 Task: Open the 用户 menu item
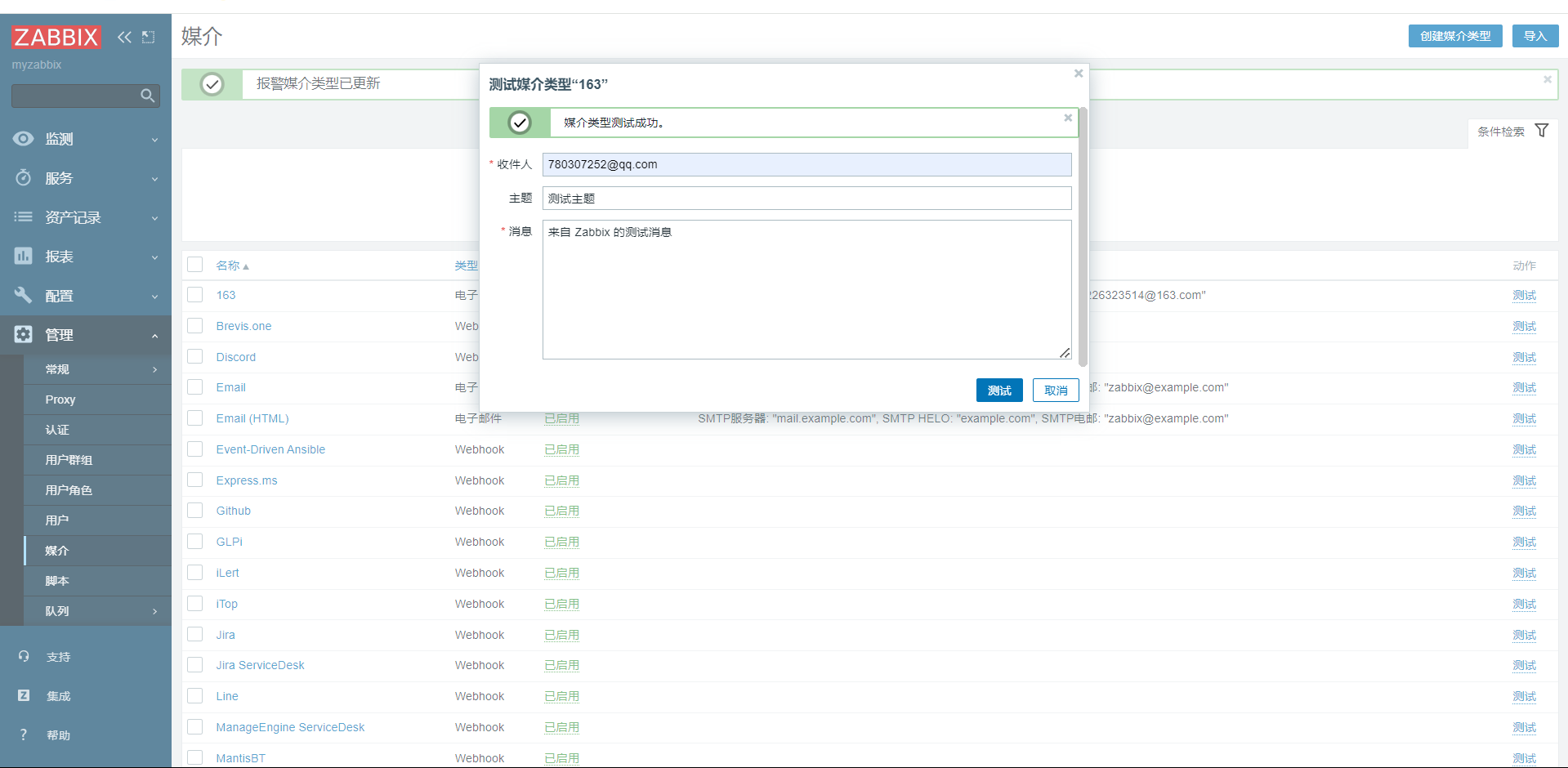pos(97,520)
